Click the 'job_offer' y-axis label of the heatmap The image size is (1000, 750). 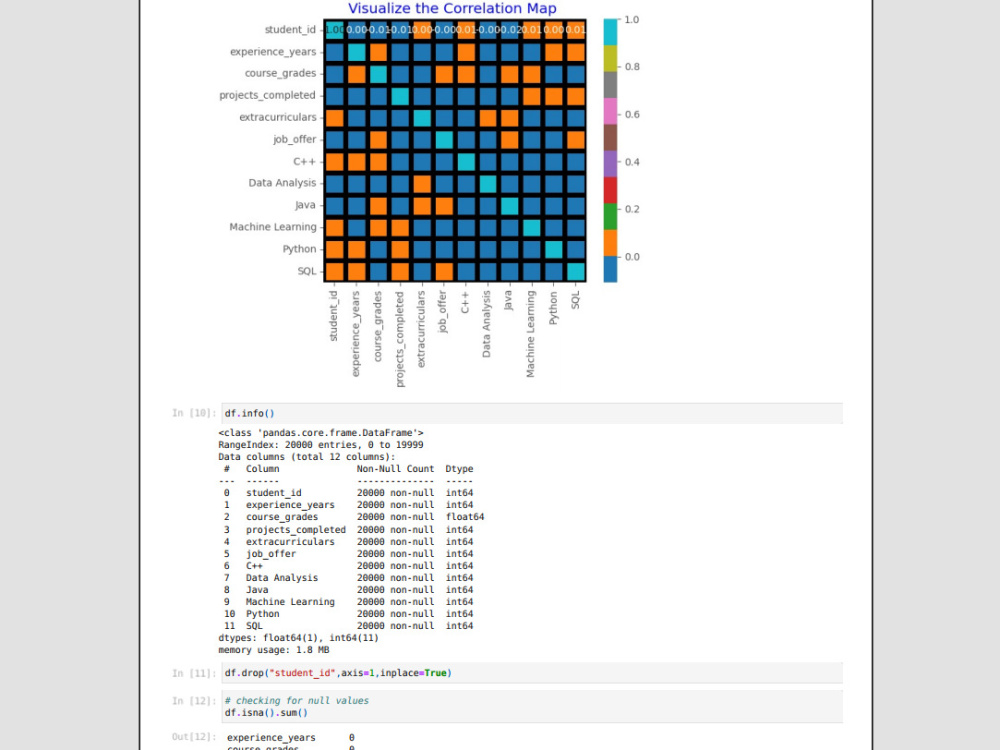coord(295,139)
